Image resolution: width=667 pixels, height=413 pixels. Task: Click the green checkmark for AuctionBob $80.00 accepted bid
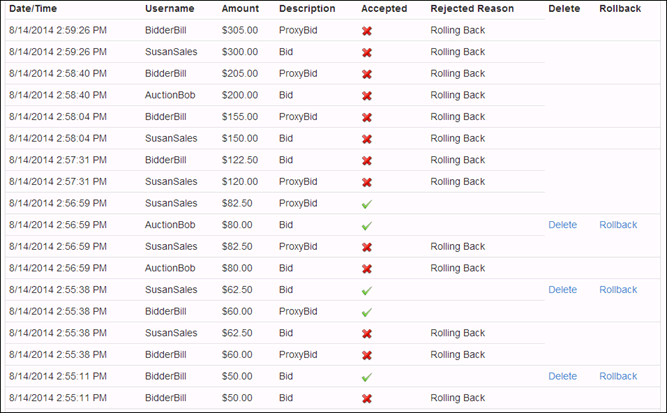click(x=367, y=226)
